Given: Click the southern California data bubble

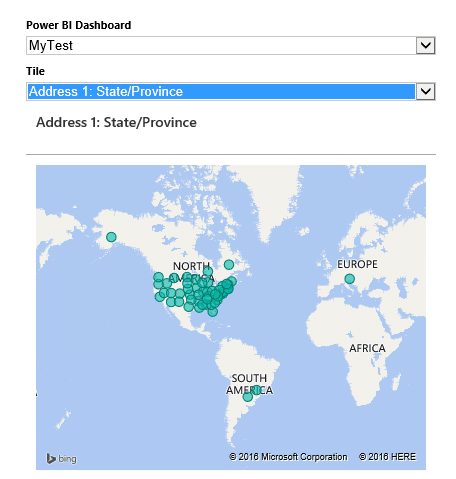Looking at the screenshot, I should (160, 297).
